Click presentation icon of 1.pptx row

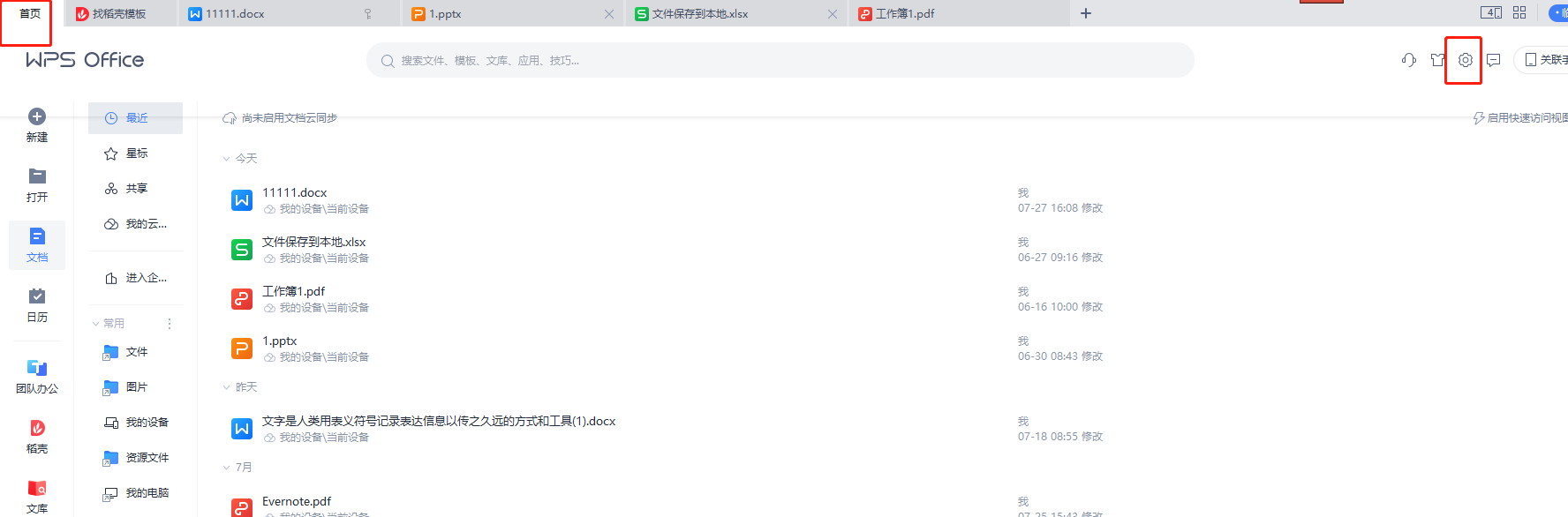(242, 348)
